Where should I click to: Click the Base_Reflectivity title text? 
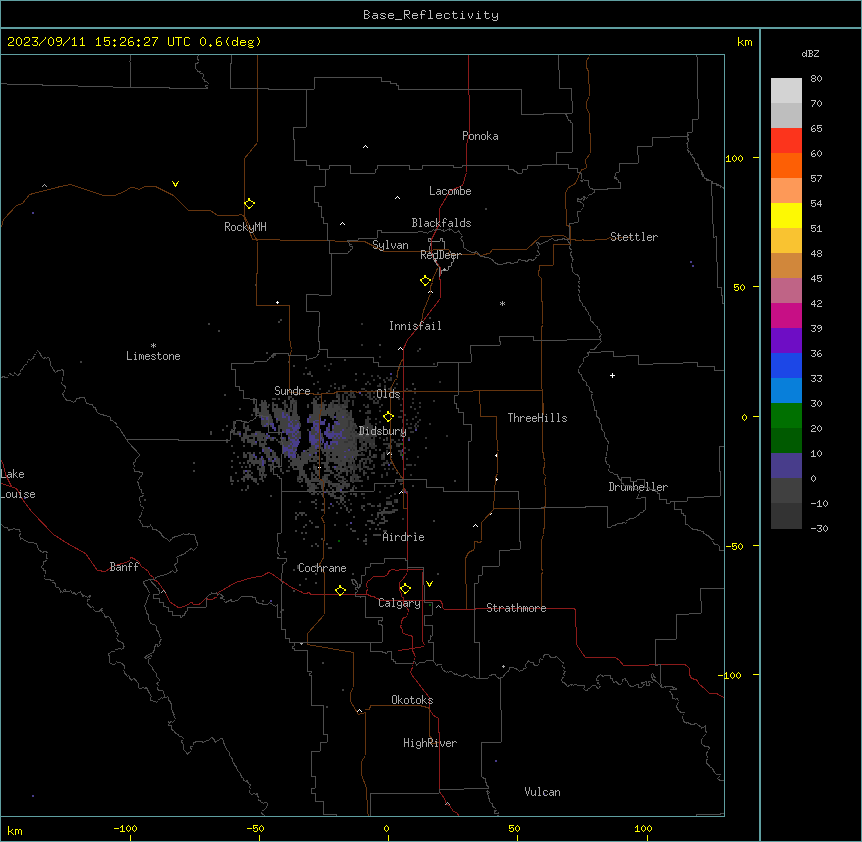click(x=431, y=15)
